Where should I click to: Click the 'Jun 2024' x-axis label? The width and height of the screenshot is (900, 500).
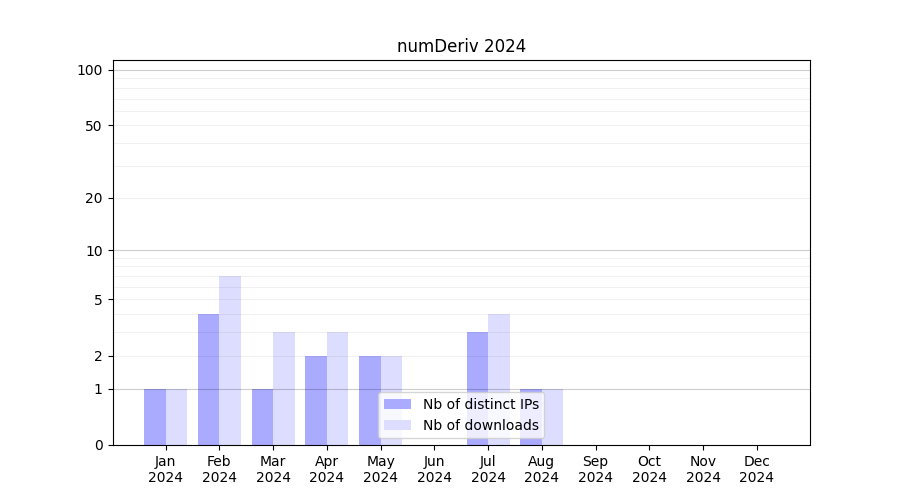click(434, 469)
